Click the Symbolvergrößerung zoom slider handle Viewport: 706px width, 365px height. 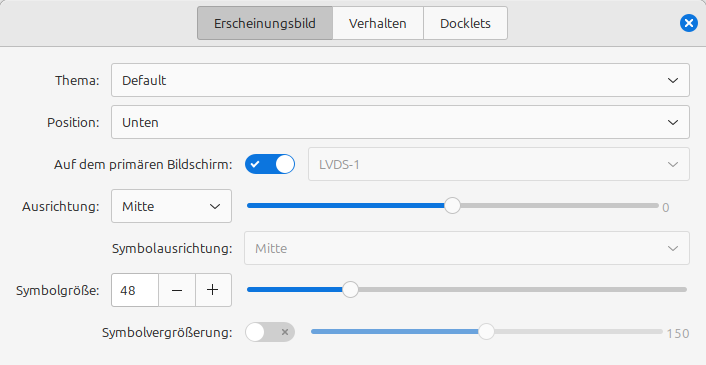pyautogui.click(x=486, y=332)
